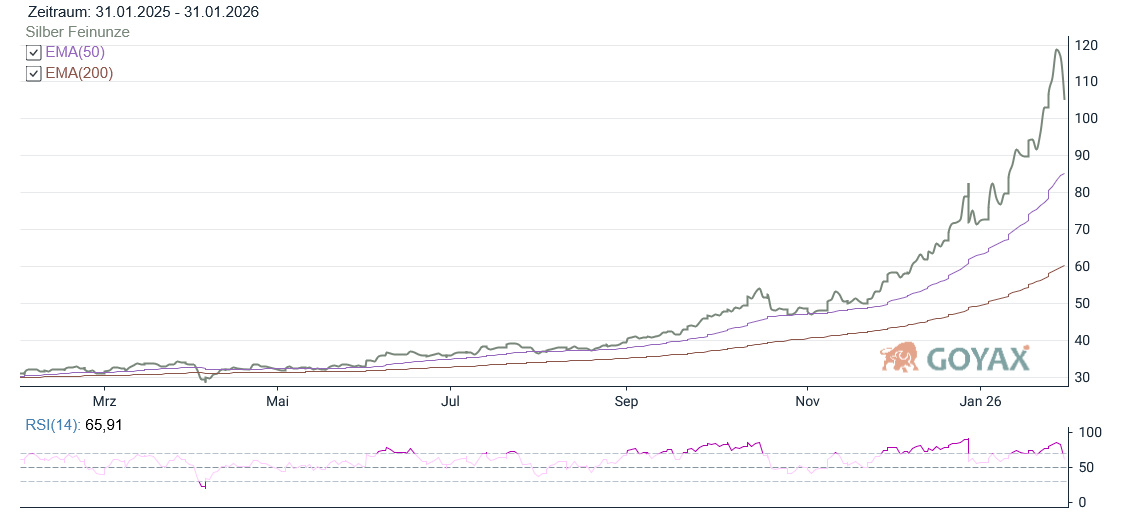Select the Mrz marker on time axis
This screenshot has height=513, width=1140.
105,402
